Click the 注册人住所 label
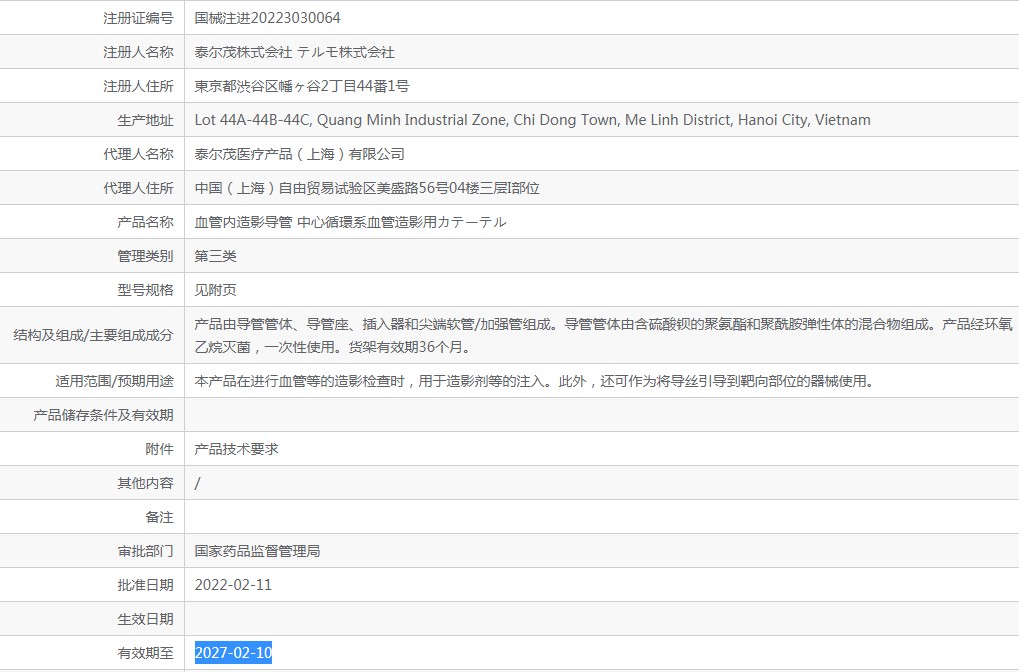Viewport: 1019px width, 672px height. 138,86
